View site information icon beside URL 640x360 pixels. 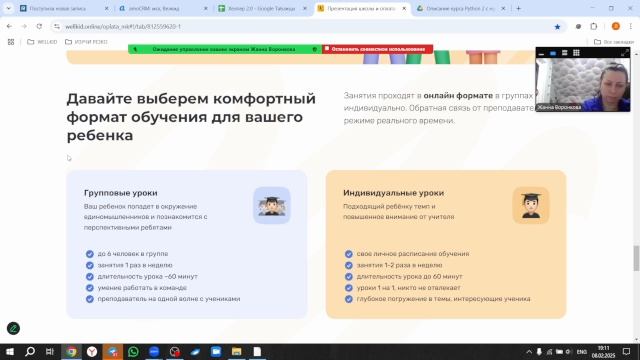57,27
